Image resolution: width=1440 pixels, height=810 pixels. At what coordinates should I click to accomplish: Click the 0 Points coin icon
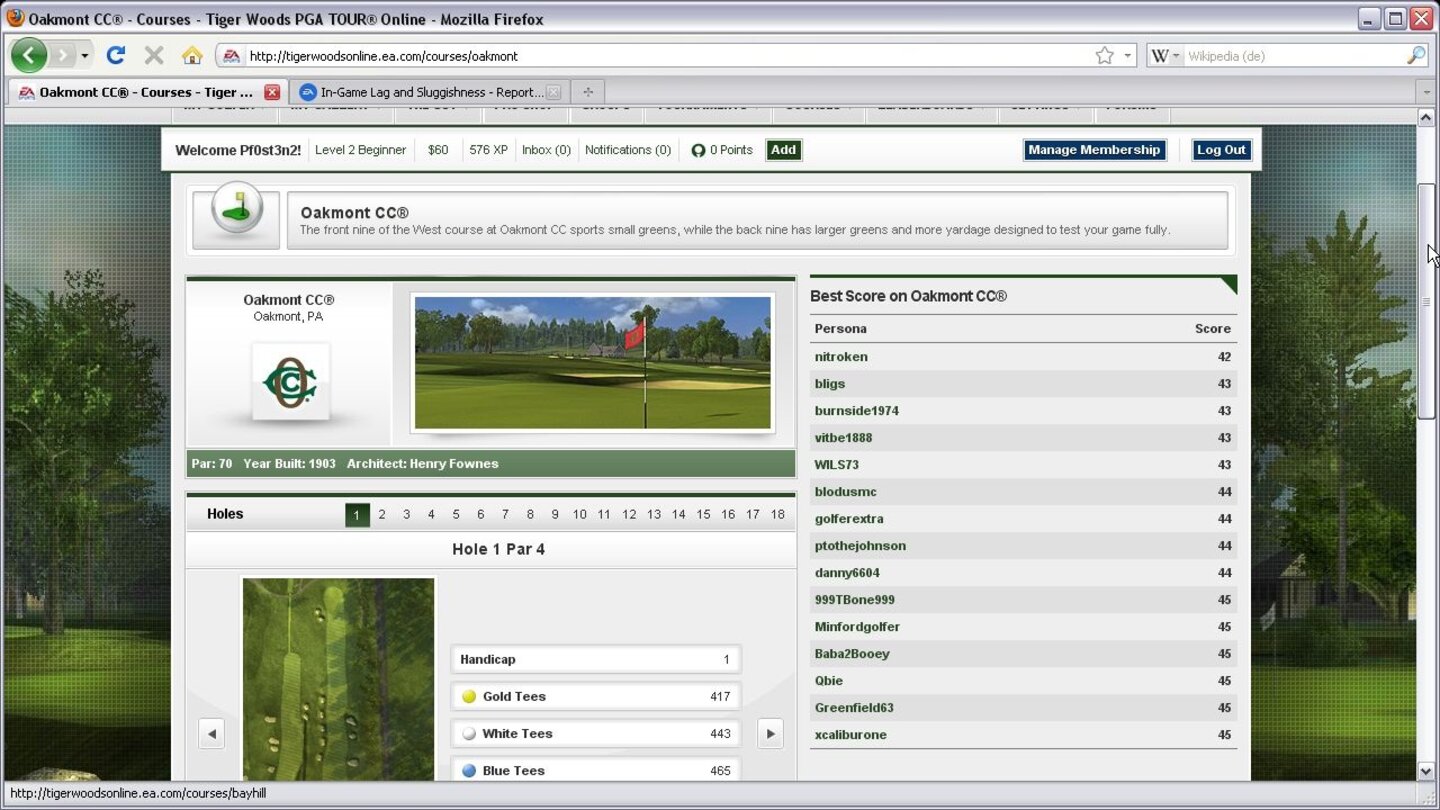pyautogui.click(x=698, y=151)
